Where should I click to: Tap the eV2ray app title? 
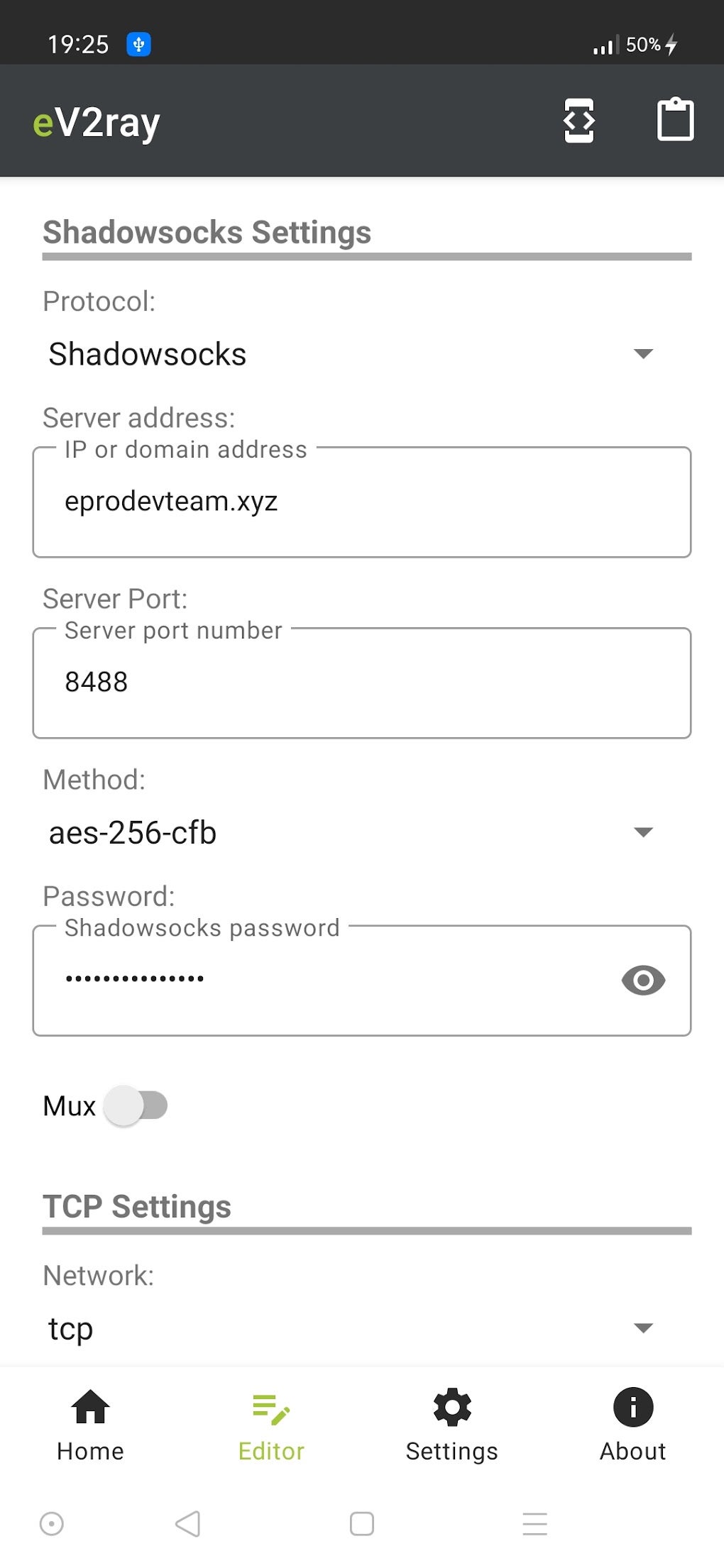97,123
